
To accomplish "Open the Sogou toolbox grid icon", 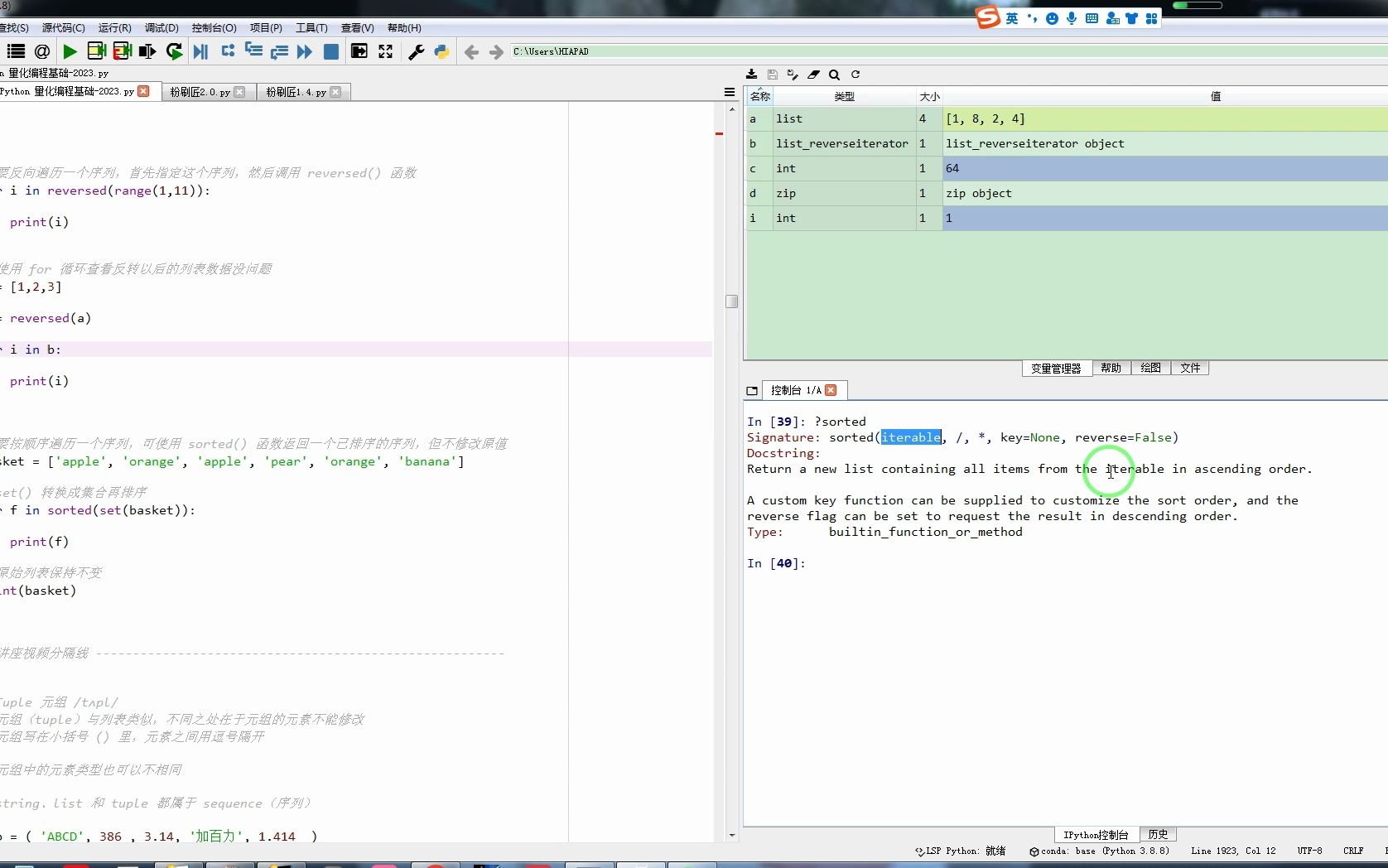I will click(x=1151, y=18).
